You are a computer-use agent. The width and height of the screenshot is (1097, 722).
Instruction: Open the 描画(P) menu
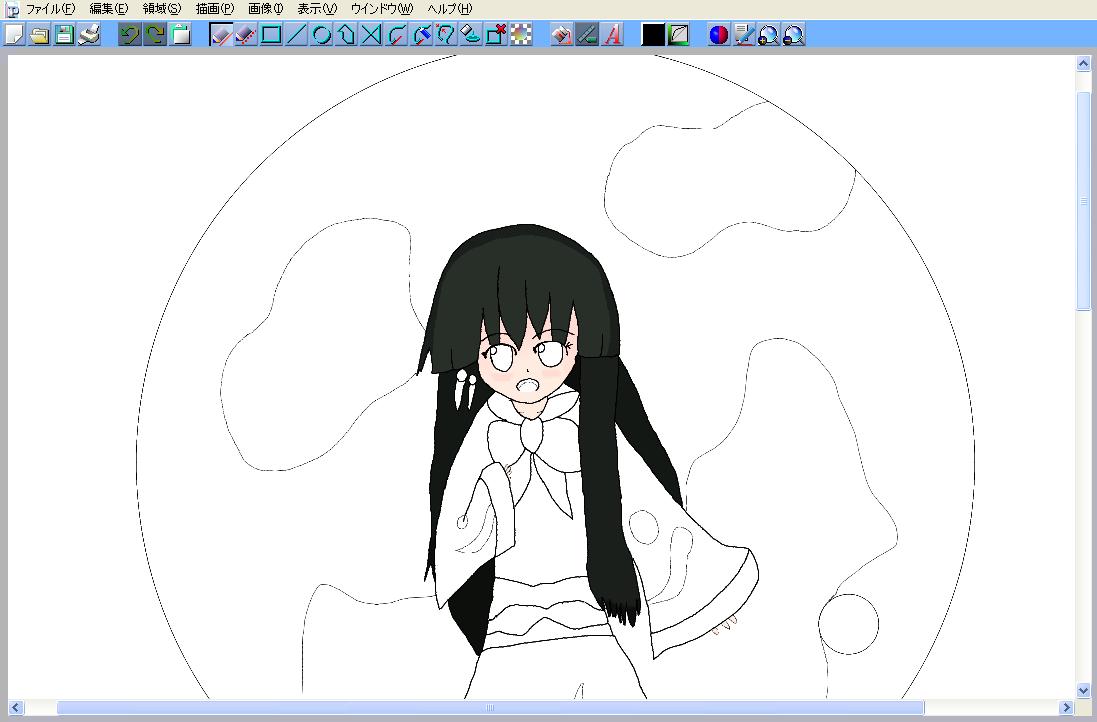tap(215, 9)
